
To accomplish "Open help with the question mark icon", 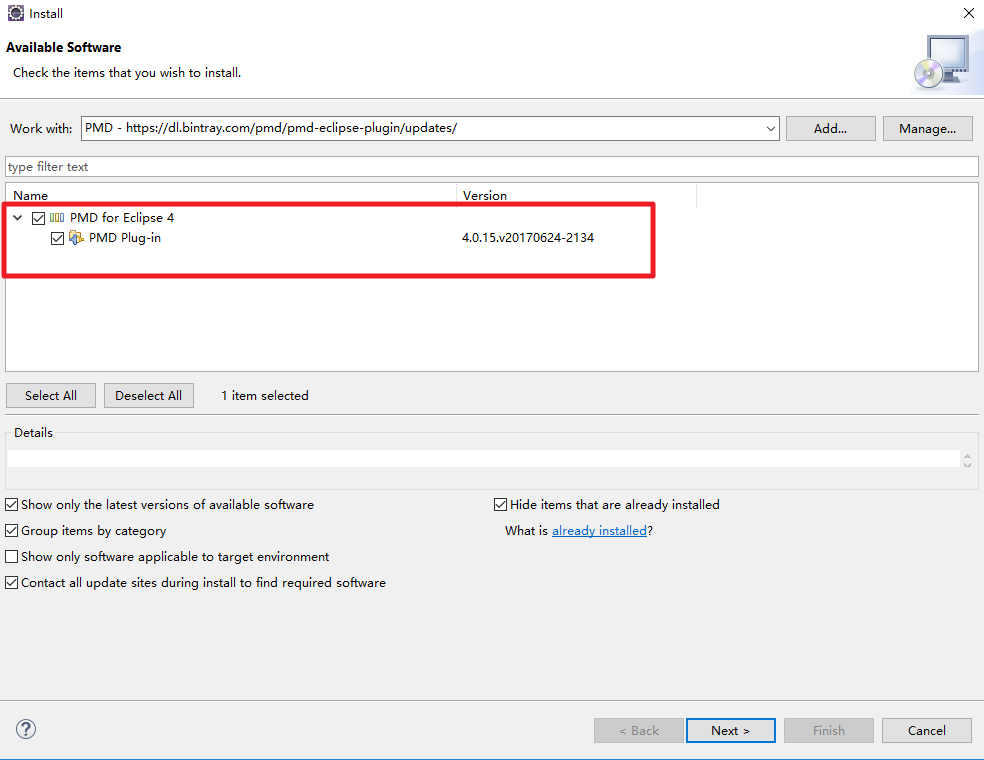I will (x=26, y=729).
